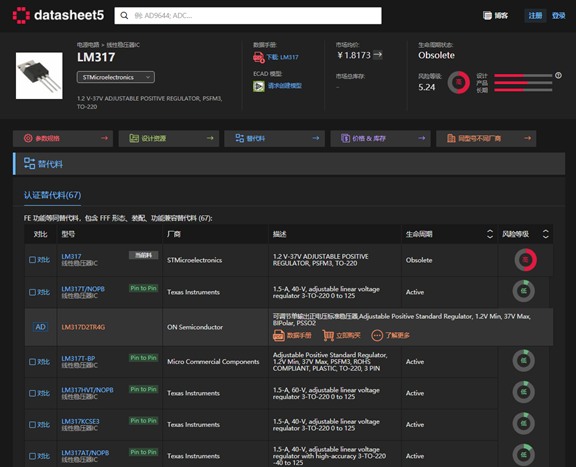576x467 pixels.
Task: Click the power circuits breadcrumb link
Action: click(x=88, y=45)
